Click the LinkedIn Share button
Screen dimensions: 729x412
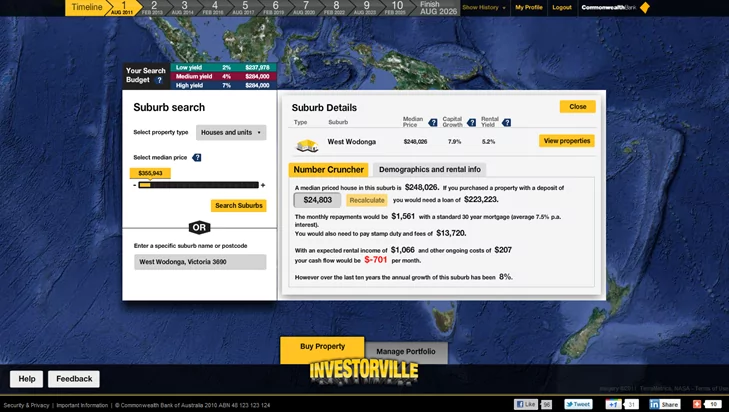[x=665, y=404]
